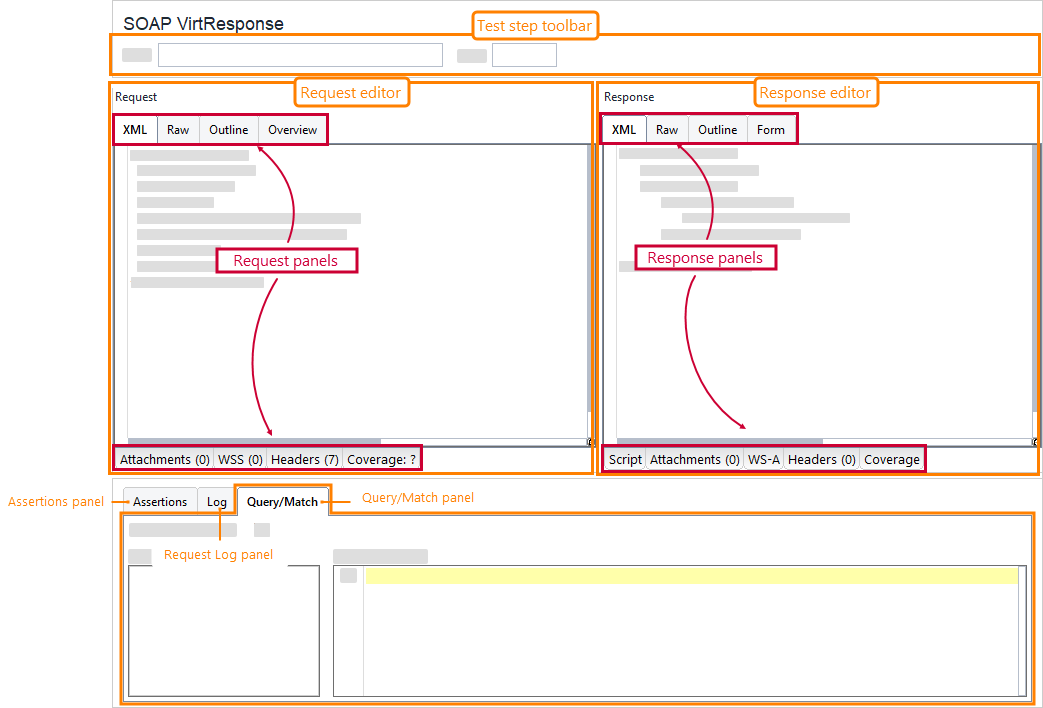
Task: Select the Query/Match tab
Action: [x=282, y=501]
